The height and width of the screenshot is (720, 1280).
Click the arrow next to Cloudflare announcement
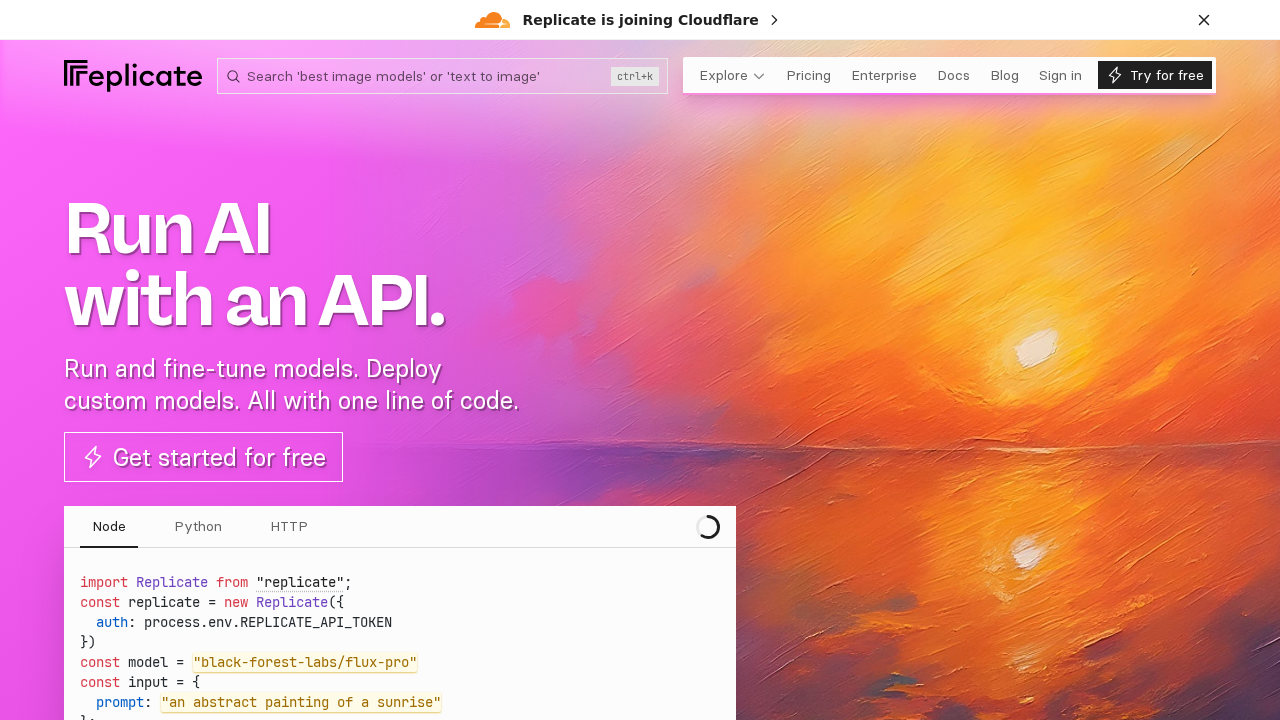[x=773, y=19]
